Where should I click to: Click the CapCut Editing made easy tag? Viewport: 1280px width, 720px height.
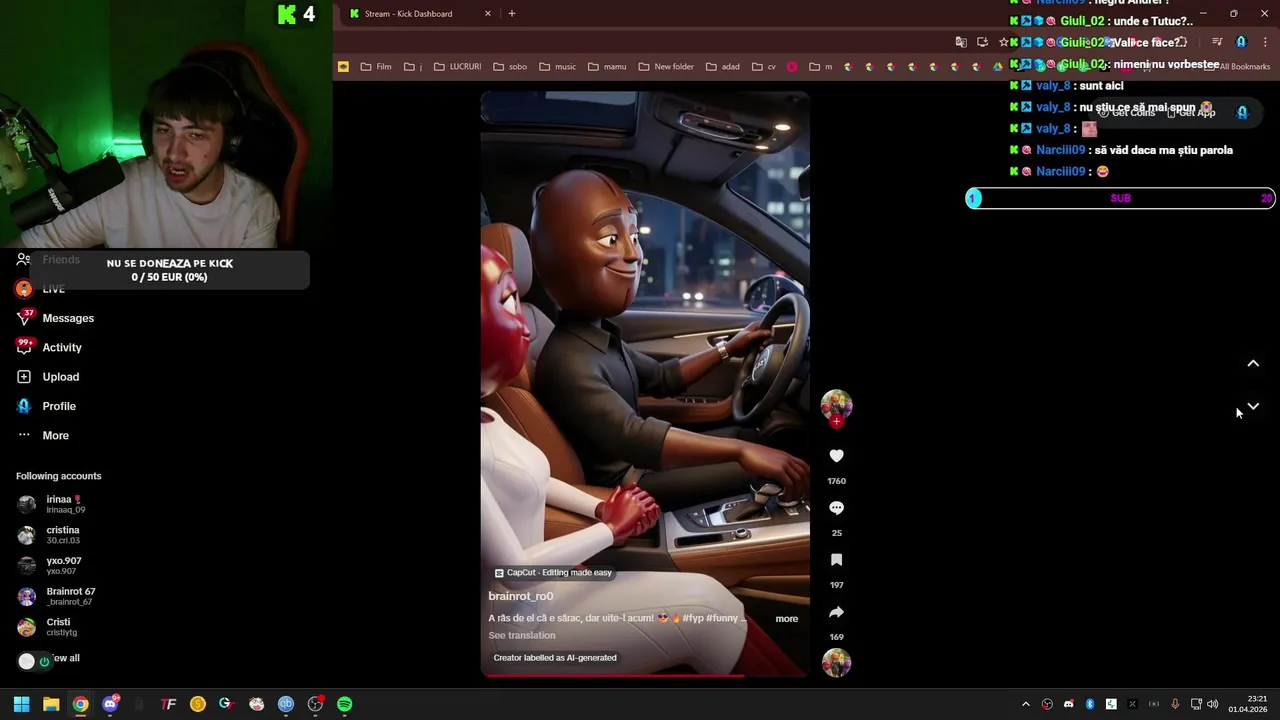coord(553,573)
